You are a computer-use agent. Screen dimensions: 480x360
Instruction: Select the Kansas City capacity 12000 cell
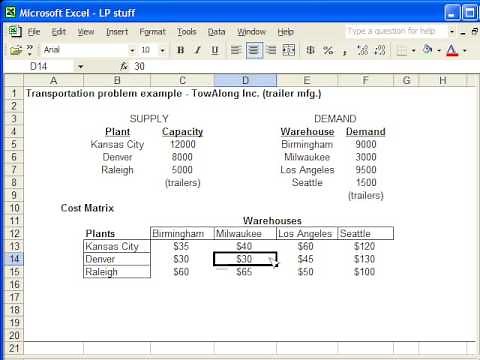pyautogui.click(x=182, y=144)
